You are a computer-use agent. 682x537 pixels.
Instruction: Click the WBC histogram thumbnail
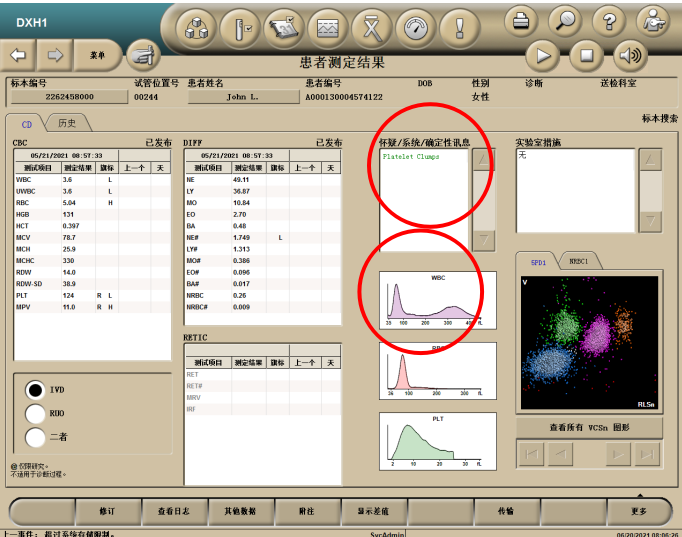pos(438,300)
